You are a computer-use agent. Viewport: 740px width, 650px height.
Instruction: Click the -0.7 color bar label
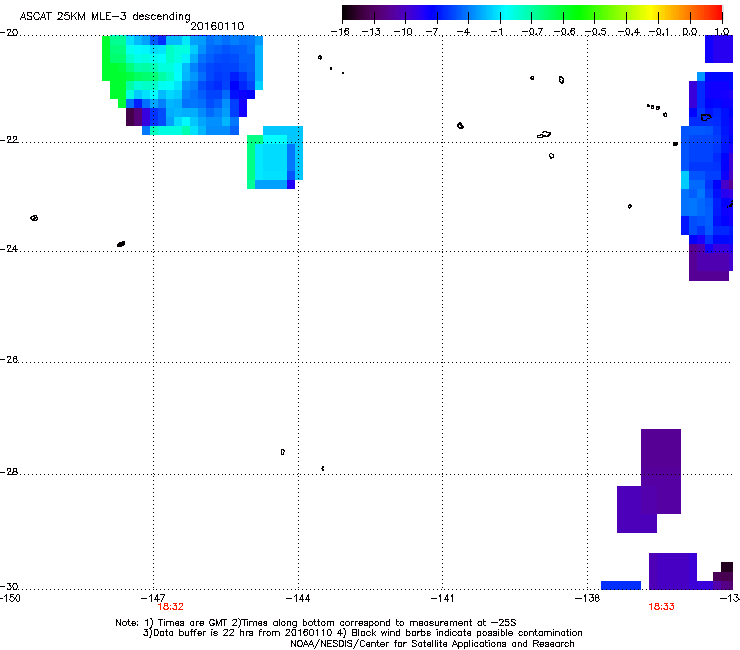[532, 32]
